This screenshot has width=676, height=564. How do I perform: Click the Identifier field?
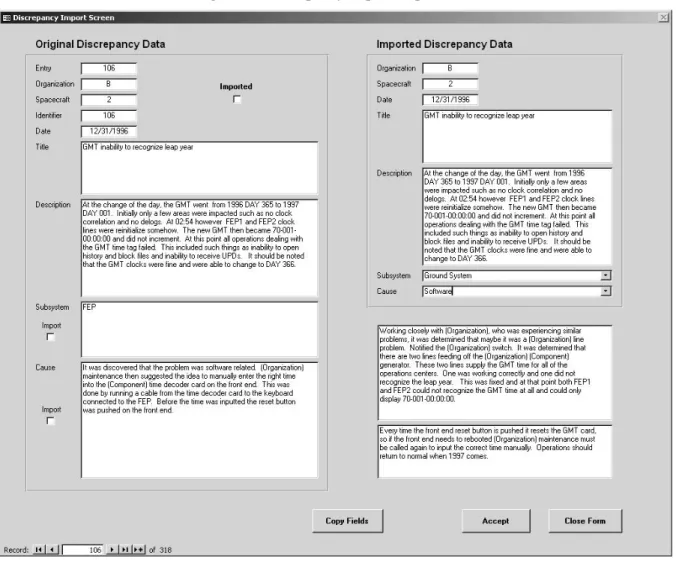(x=109, y=116)
